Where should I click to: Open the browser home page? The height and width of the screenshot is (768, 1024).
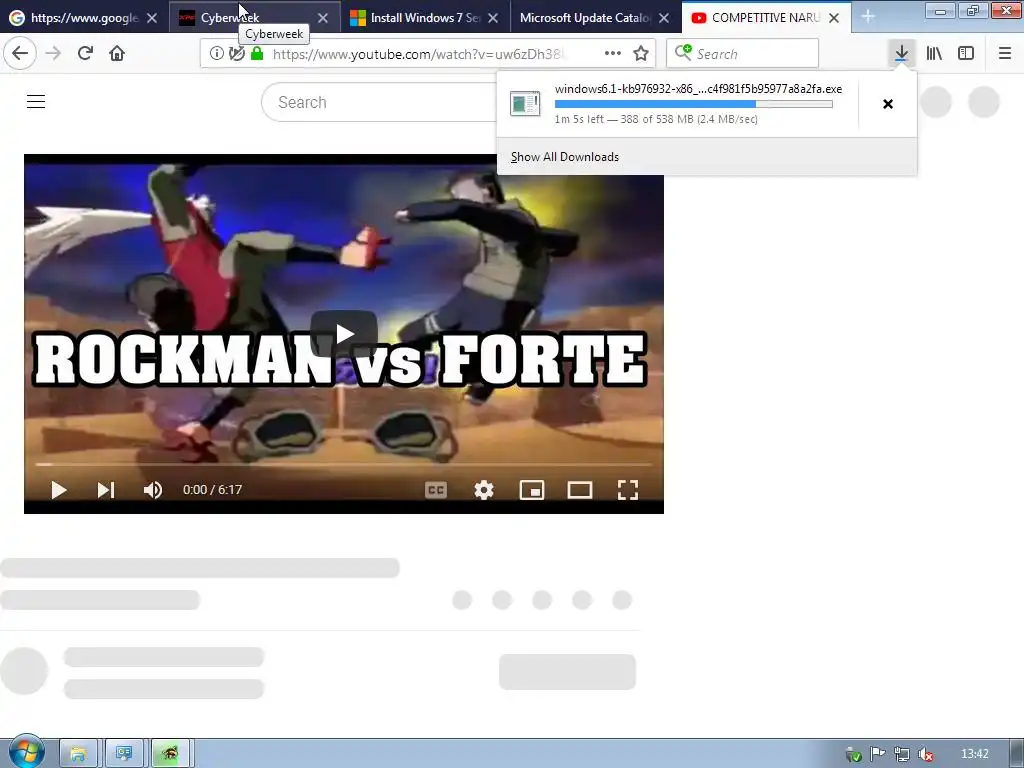pos(117,53)
